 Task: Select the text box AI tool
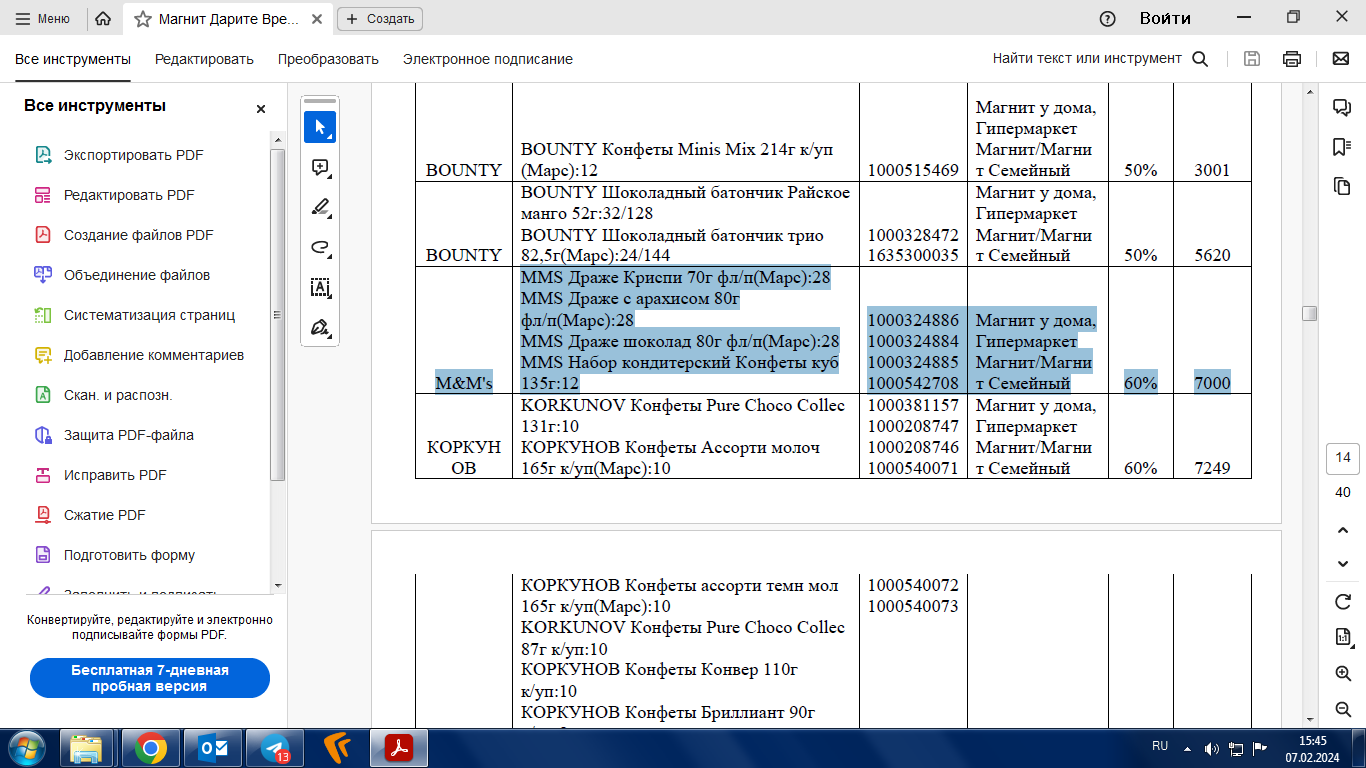tap(320, 288)
